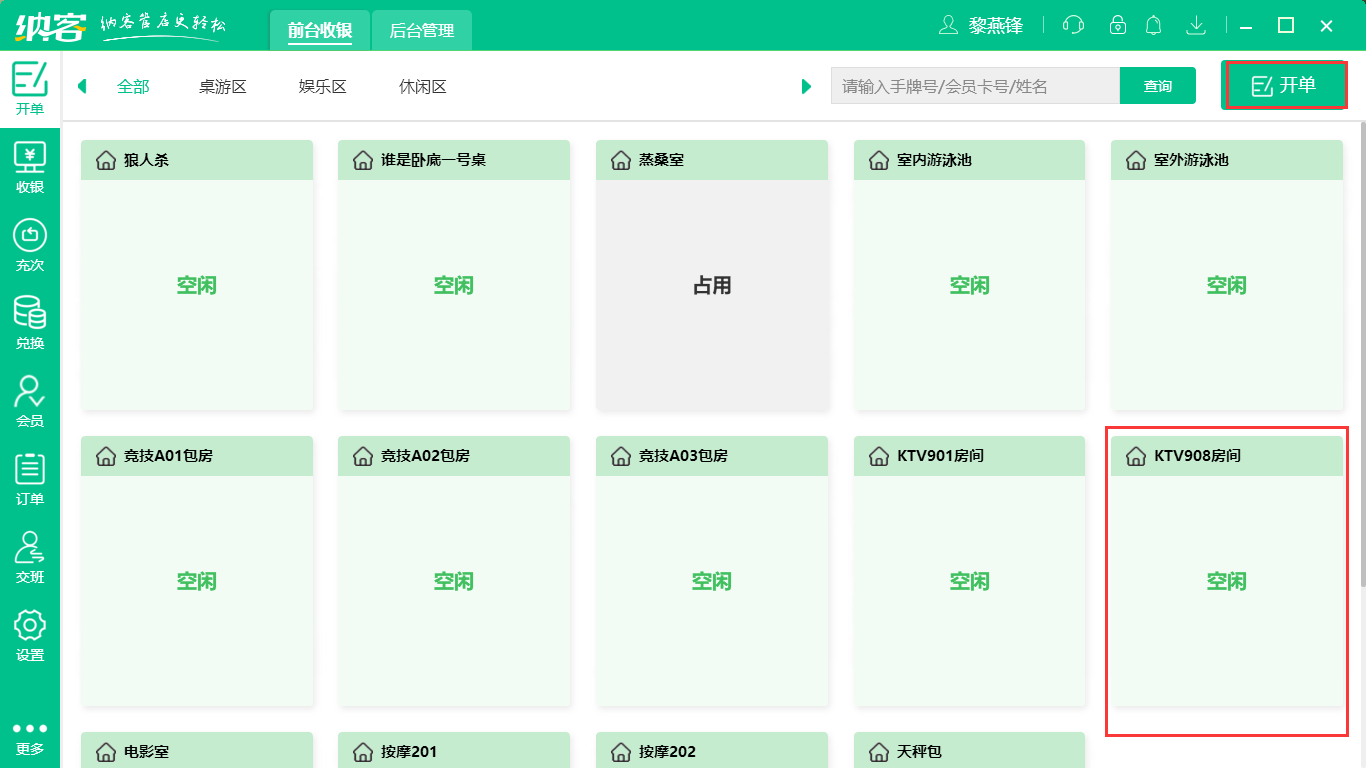This screenshot has height=768, width=1366.
Task: Click the lock screen icon in title bar
Action: pos(1116,25)
